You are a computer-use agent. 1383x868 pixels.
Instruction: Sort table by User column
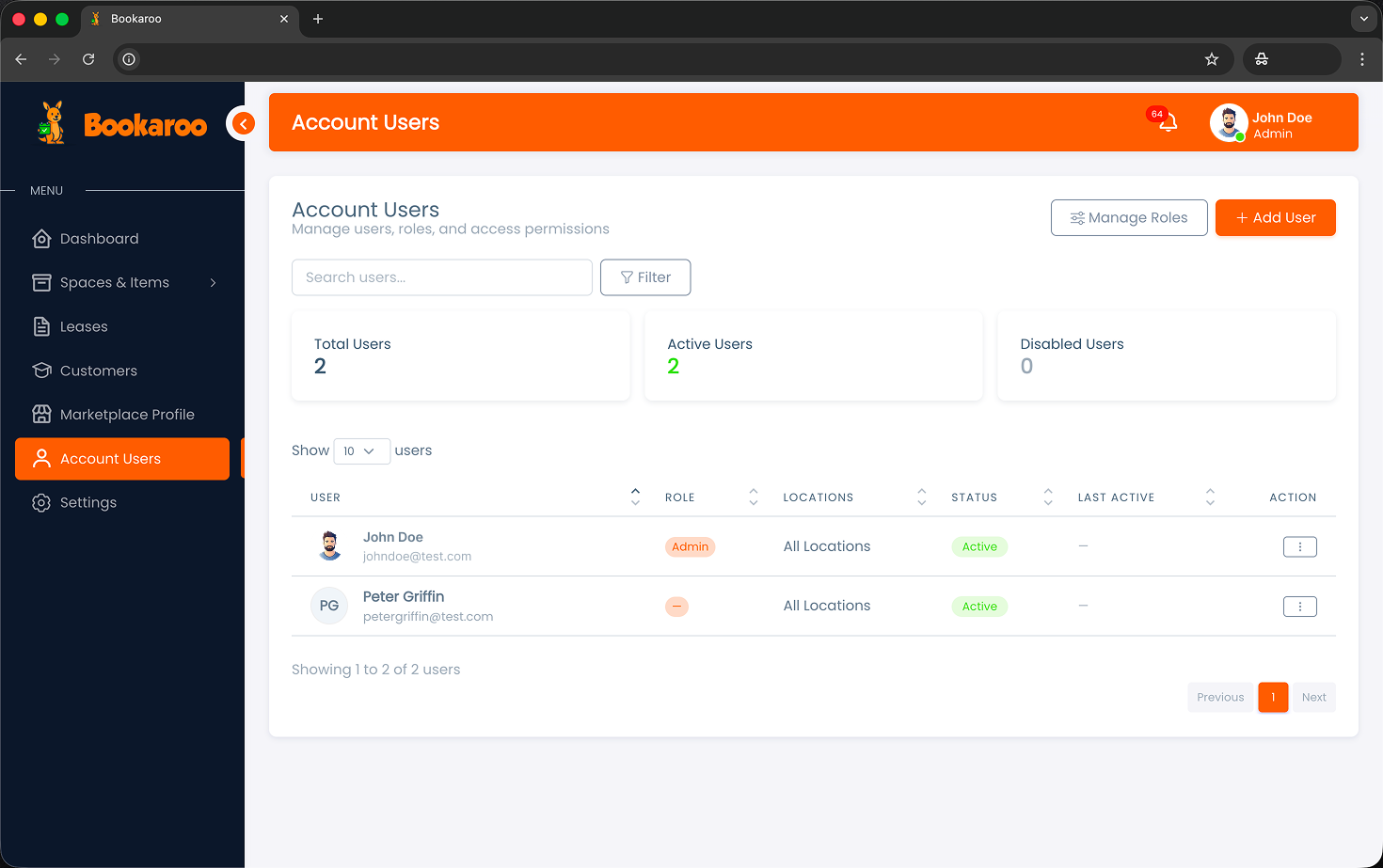tap(635, 497)
